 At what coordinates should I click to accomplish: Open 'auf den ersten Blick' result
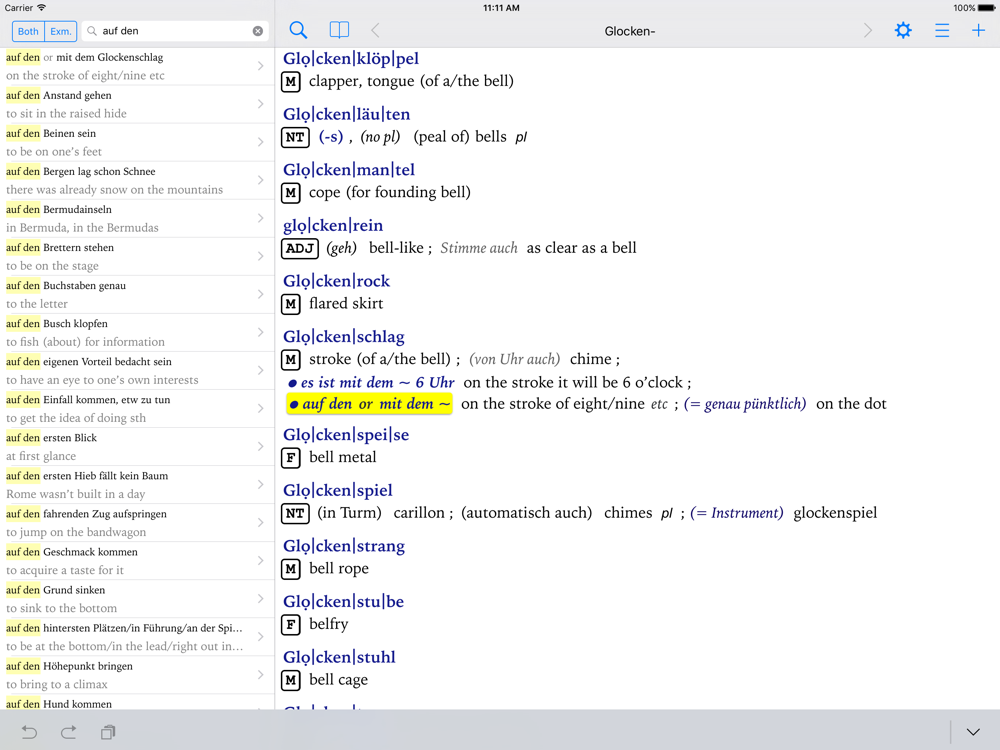tap(137, 446)
